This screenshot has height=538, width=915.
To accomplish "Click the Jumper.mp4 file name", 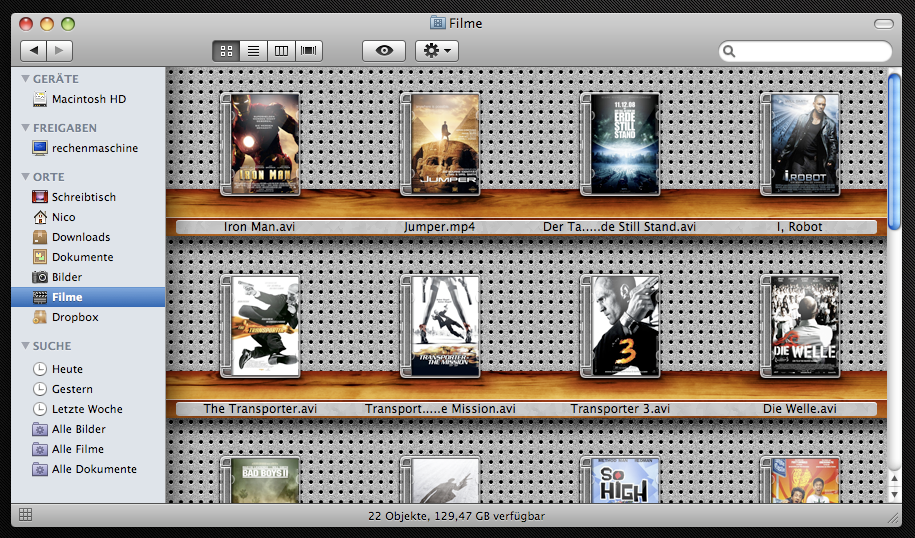I will point(439,227).
